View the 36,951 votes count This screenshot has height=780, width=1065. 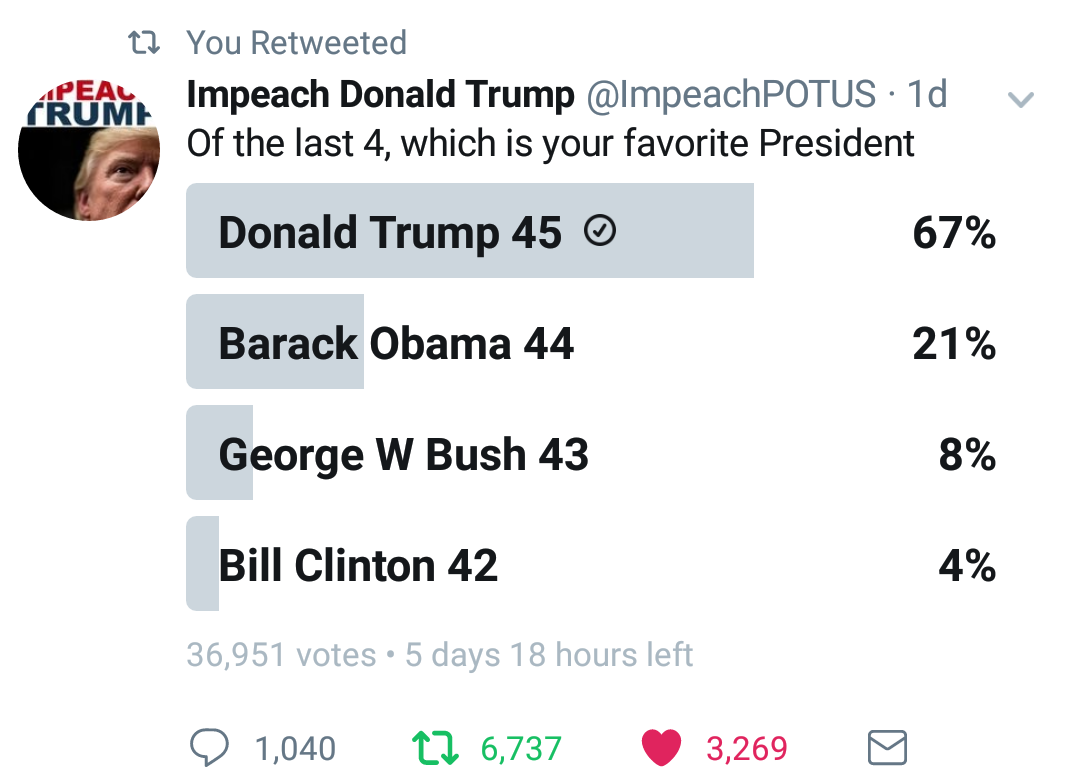point(281,655)
